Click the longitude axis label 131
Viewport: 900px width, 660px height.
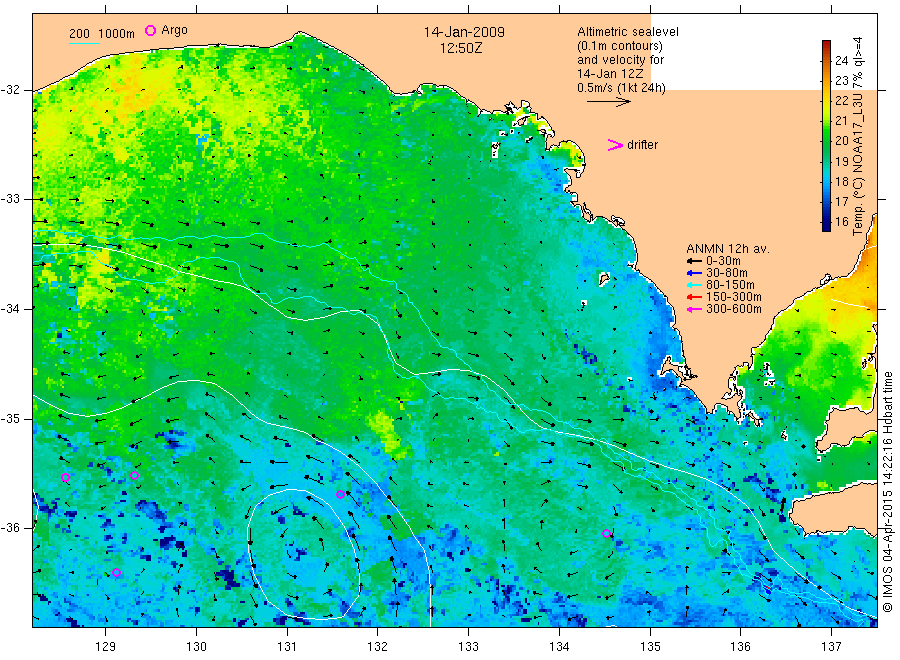click(x=287, y=647)
